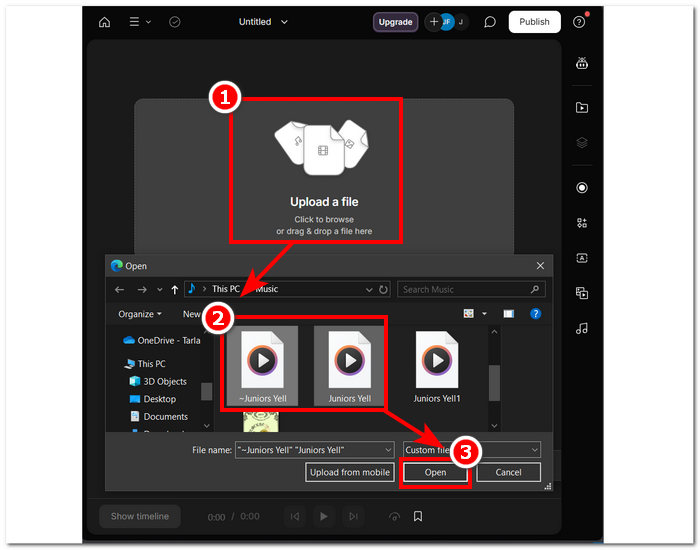Viewport: 700px width, 550px height.
Task: Select the Juniors Yell1 file
Action: click(x=437, y=366)
